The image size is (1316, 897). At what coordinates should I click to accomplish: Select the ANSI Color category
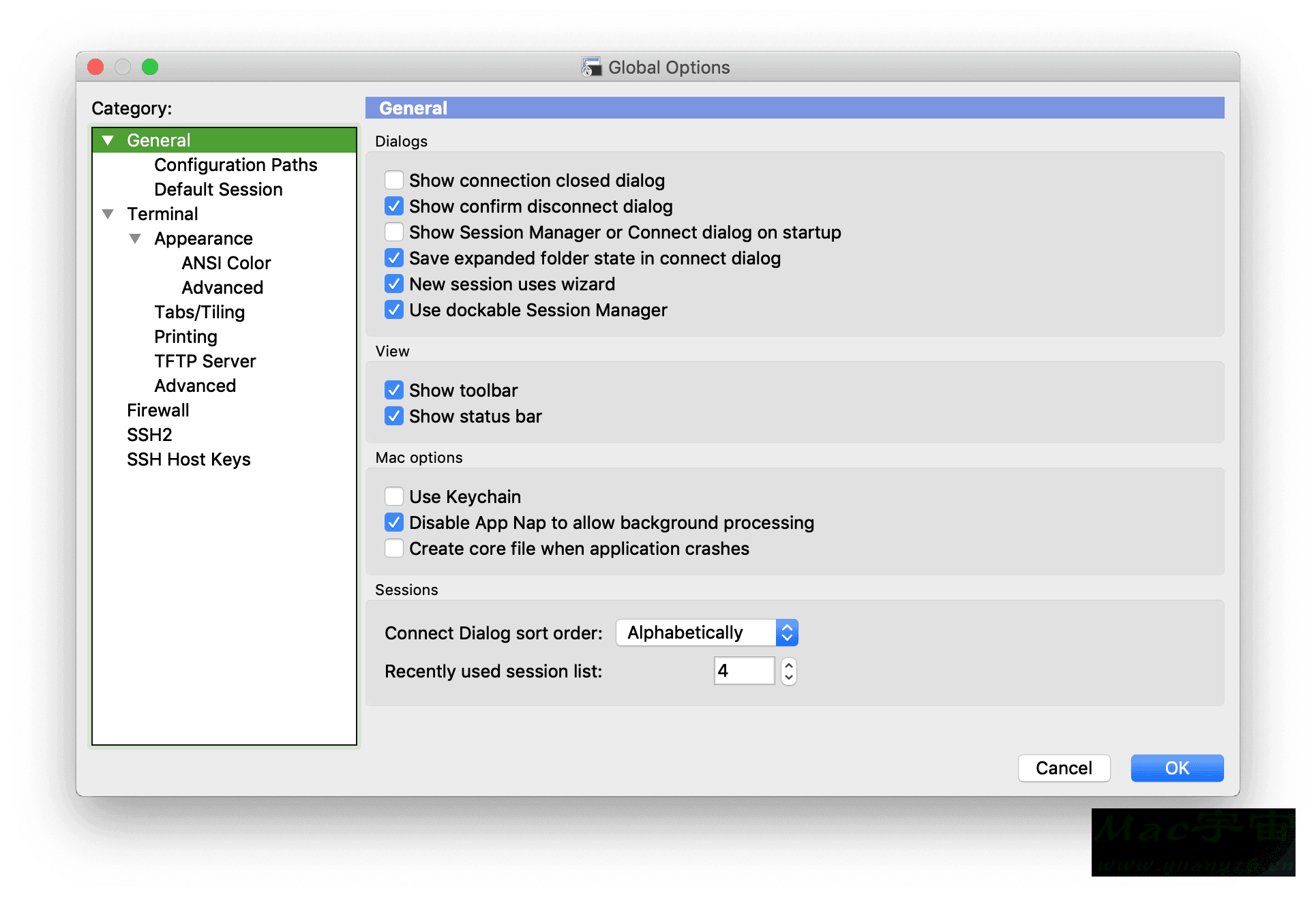(x=226, y=262)
